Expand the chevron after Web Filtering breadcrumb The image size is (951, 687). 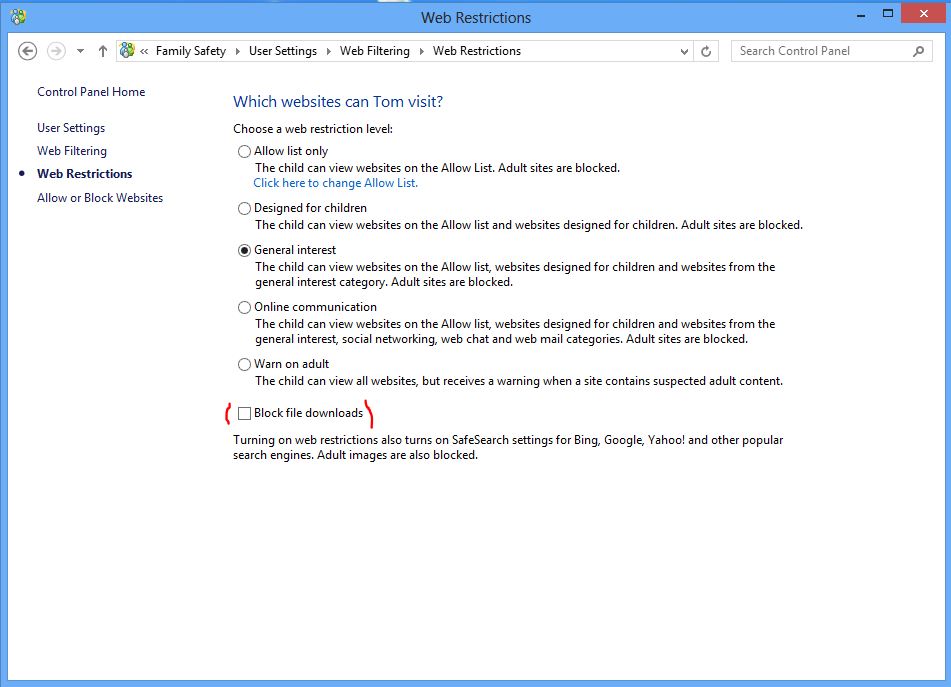[x=422, y=52]
